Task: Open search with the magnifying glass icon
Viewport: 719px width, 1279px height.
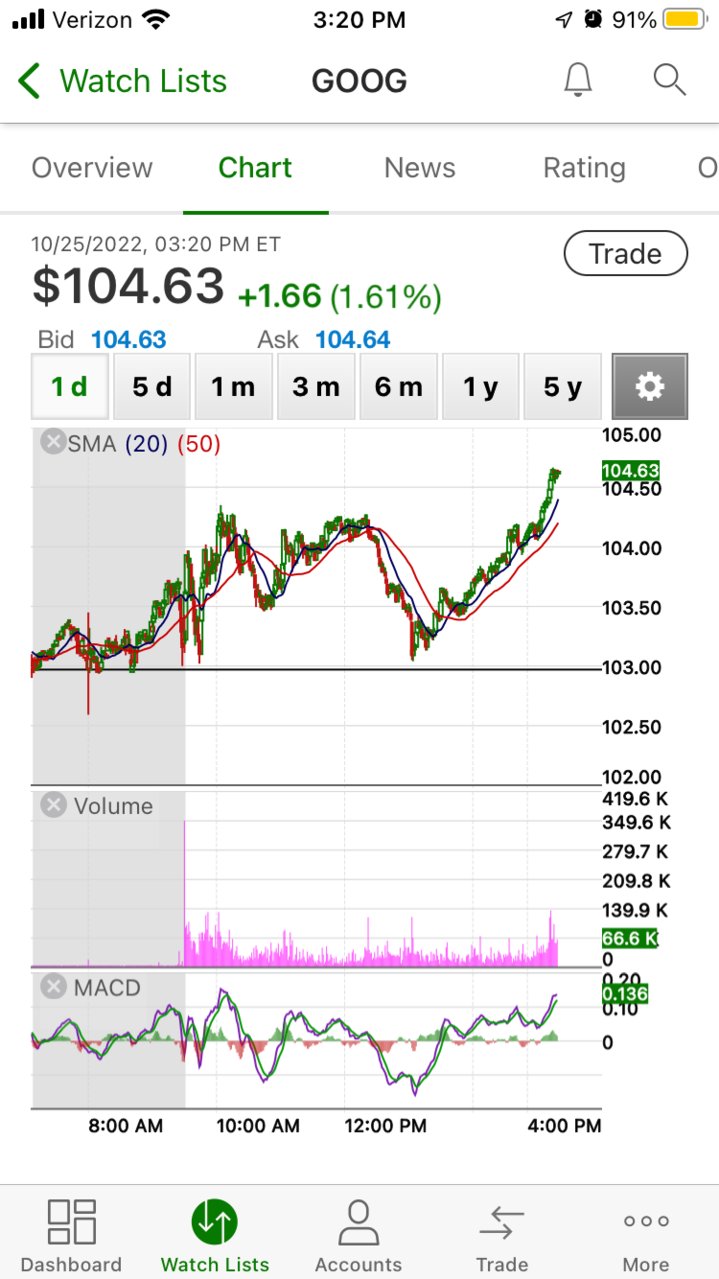Action: click(669, 80)
